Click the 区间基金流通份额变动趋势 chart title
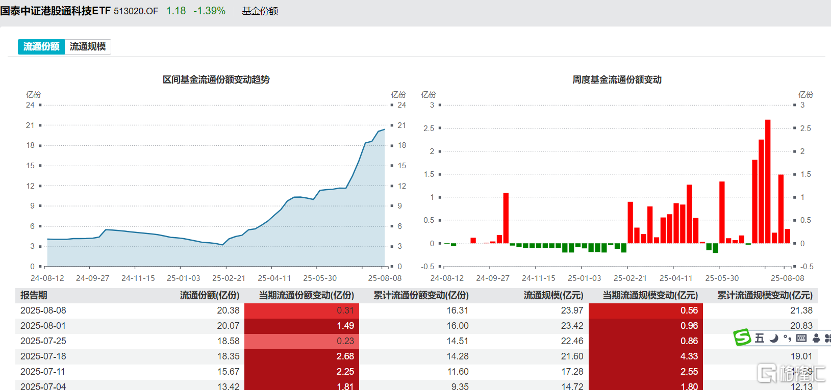The height and width of the screenshot is (390, 832). coord(216,80)
